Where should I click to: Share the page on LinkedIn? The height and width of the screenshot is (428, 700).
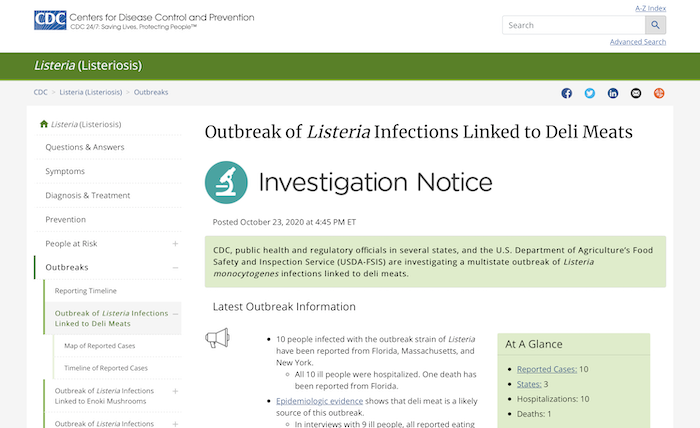(613, 93)
